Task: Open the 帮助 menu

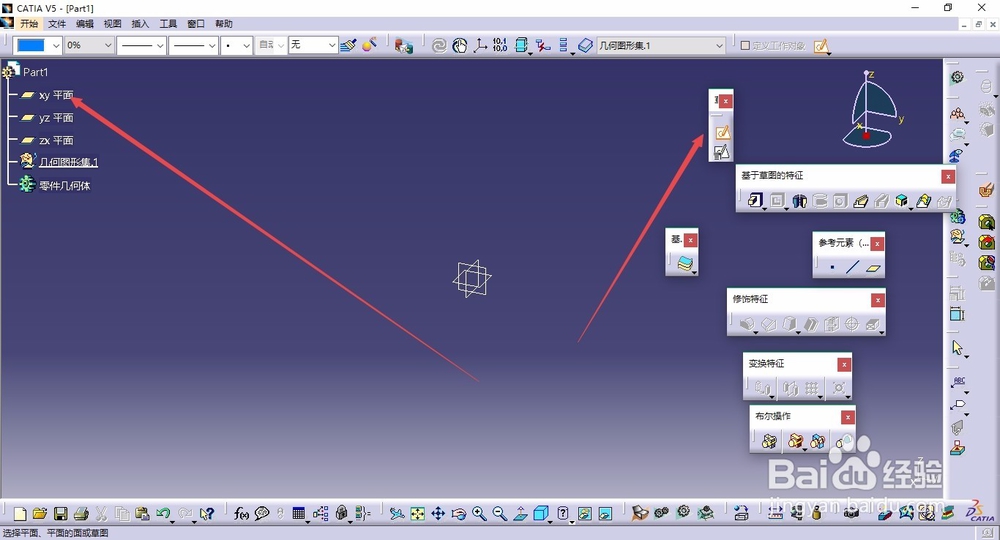Action: pyautogui.click(x=224, y=24)
